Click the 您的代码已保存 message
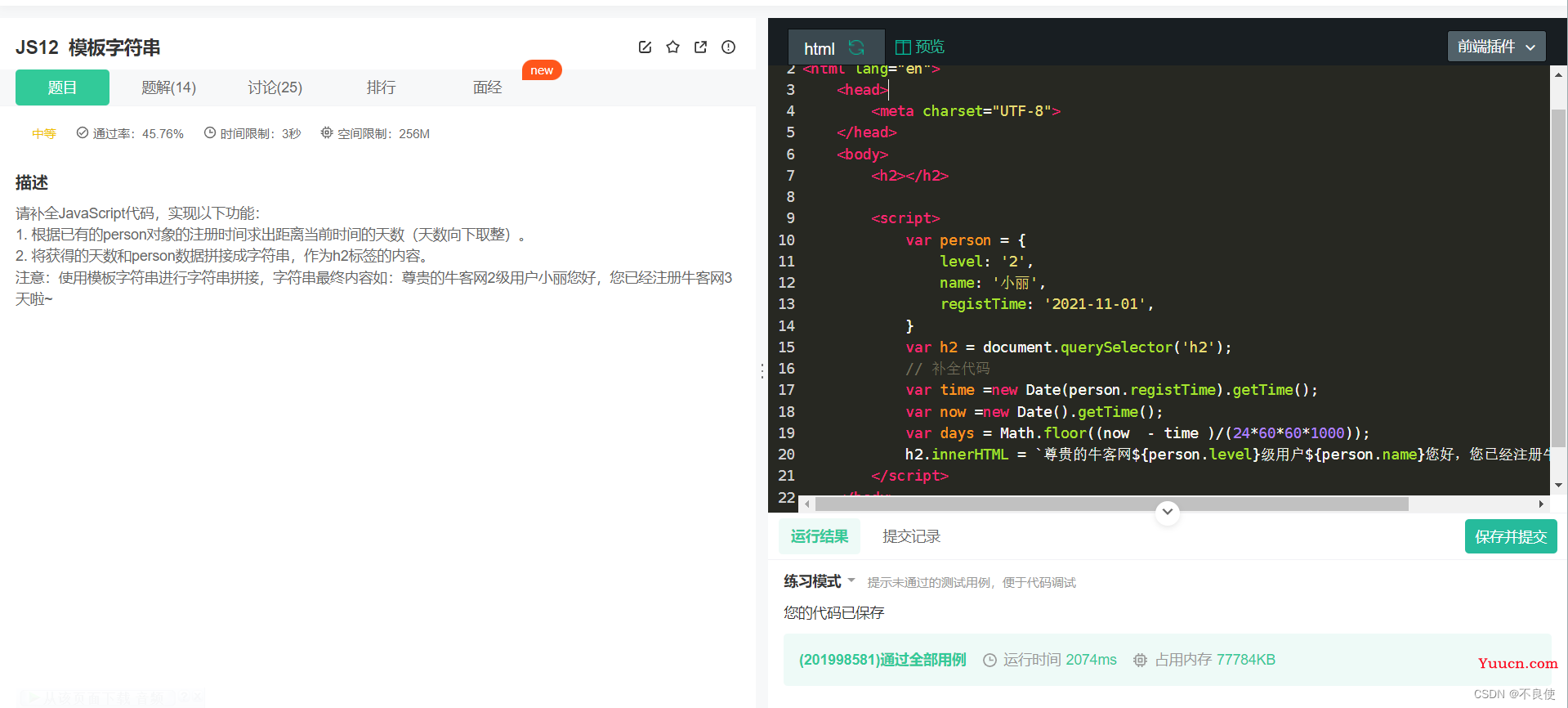 pos(833,612)
